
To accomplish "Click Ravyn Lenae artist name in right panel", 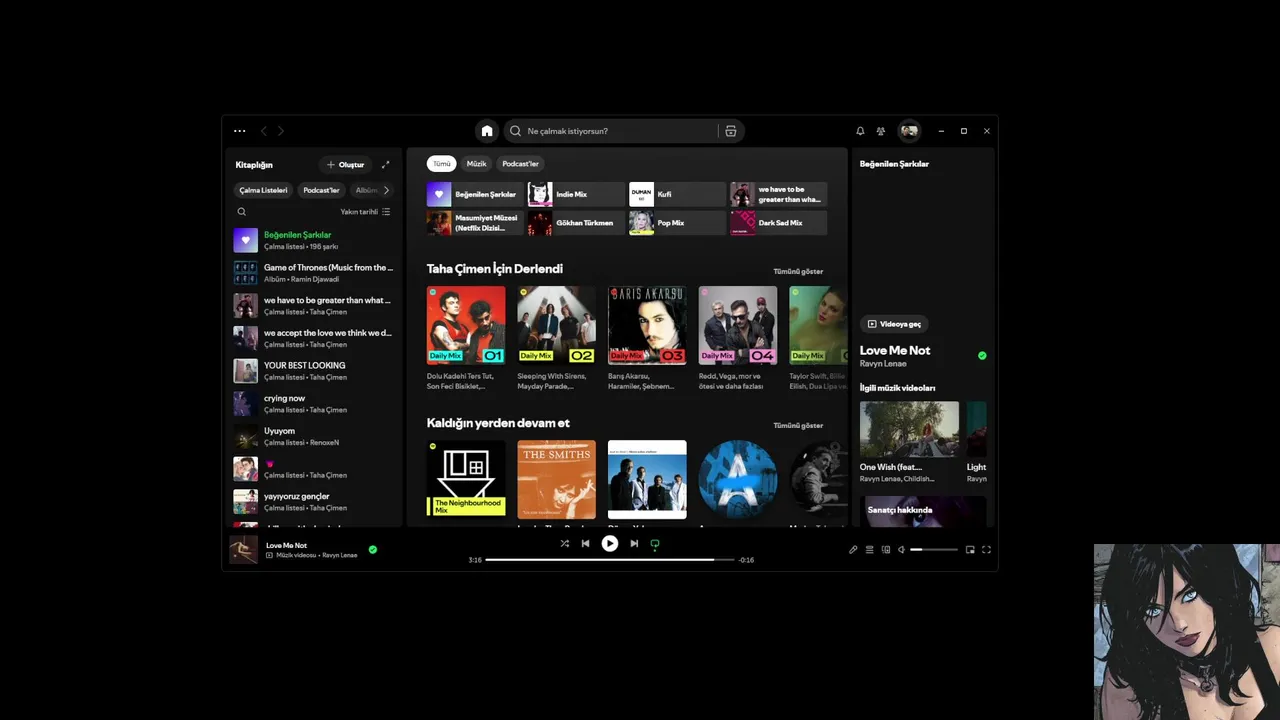I will [881, 363].
